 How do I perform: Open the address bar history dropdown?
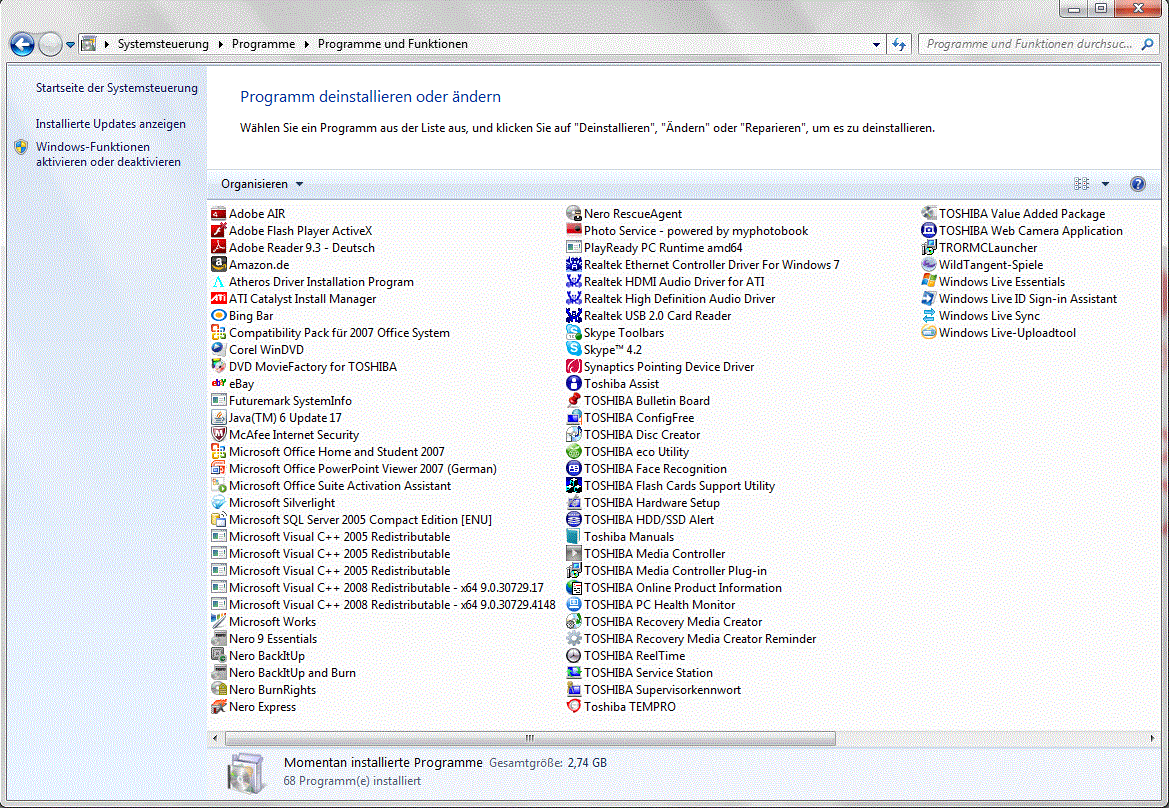click(x=876, y=45)
